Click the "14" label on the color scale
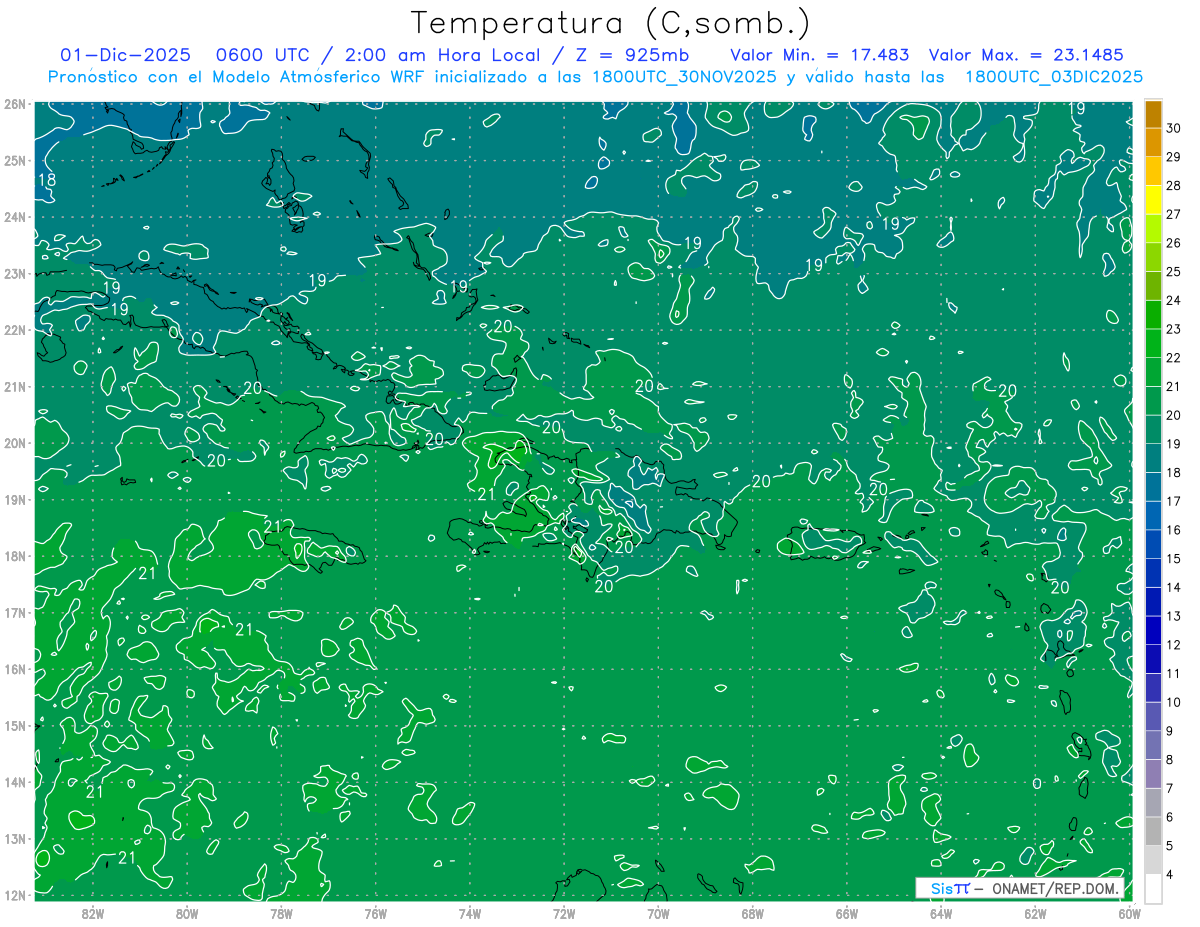The image size is (1200, 927). pos(1174,587)
